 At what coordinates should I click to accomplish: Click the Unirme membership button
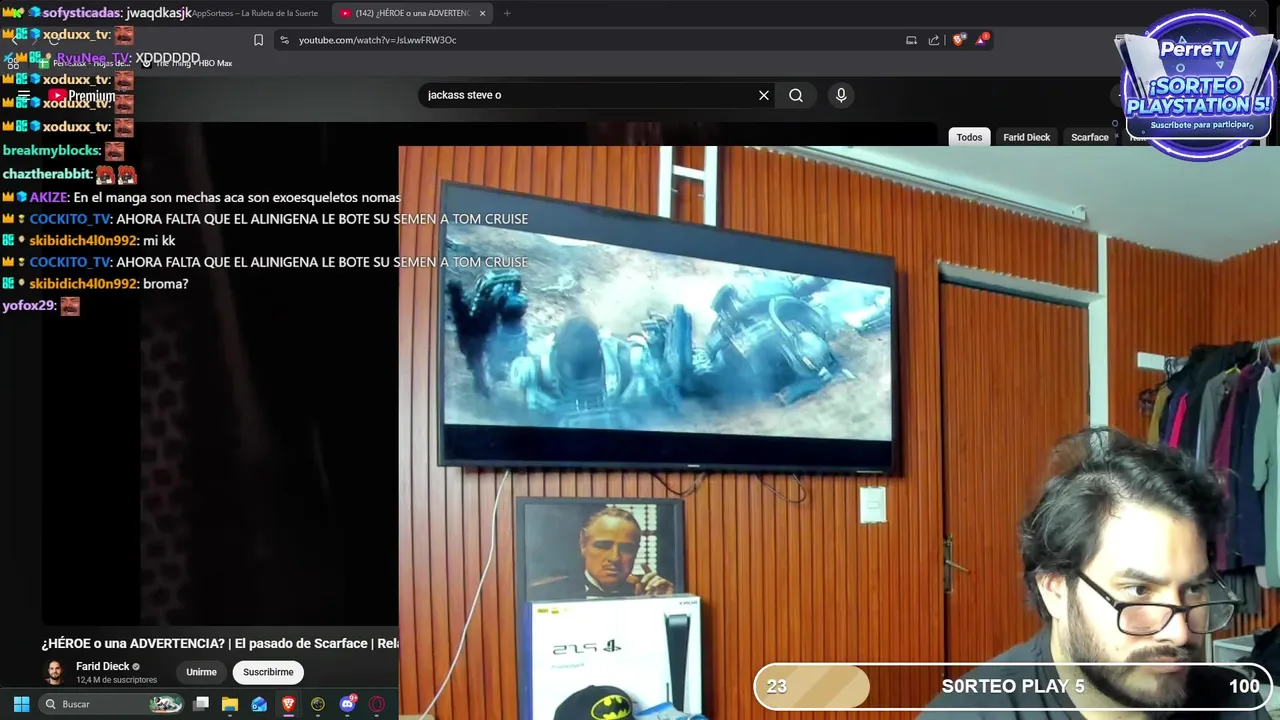click(201, 672)
